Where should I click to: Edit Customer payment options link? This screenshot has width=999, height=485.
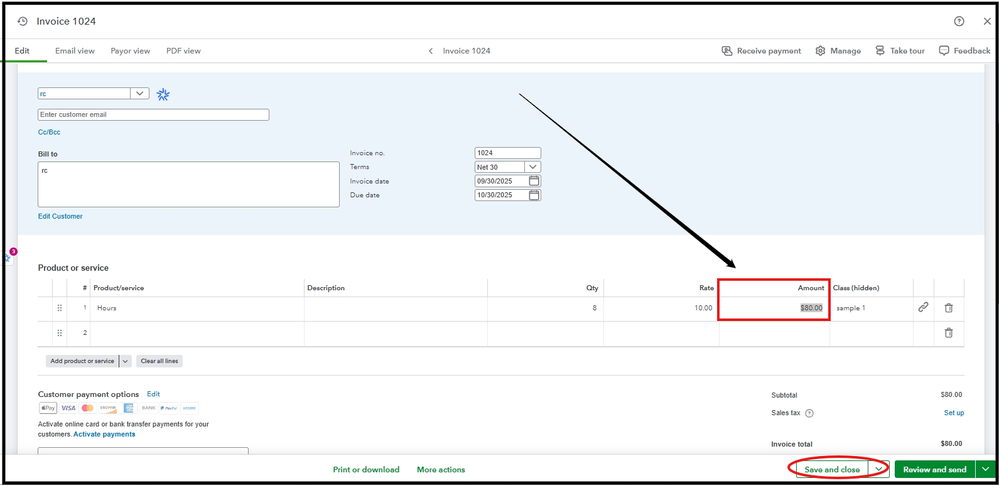154,394
